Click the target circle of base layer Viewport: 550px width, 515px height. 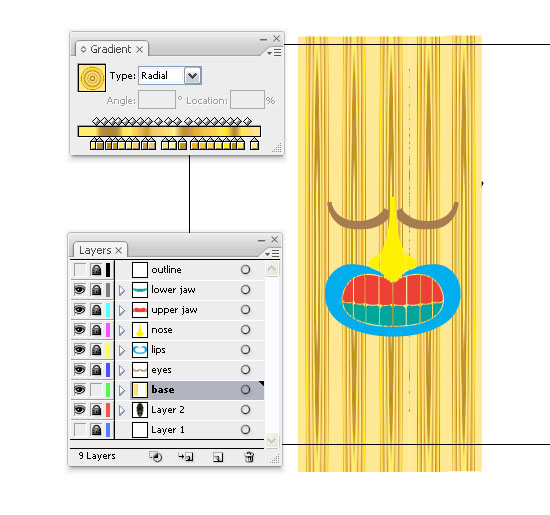pyautogui.click(x=246, y=389)
